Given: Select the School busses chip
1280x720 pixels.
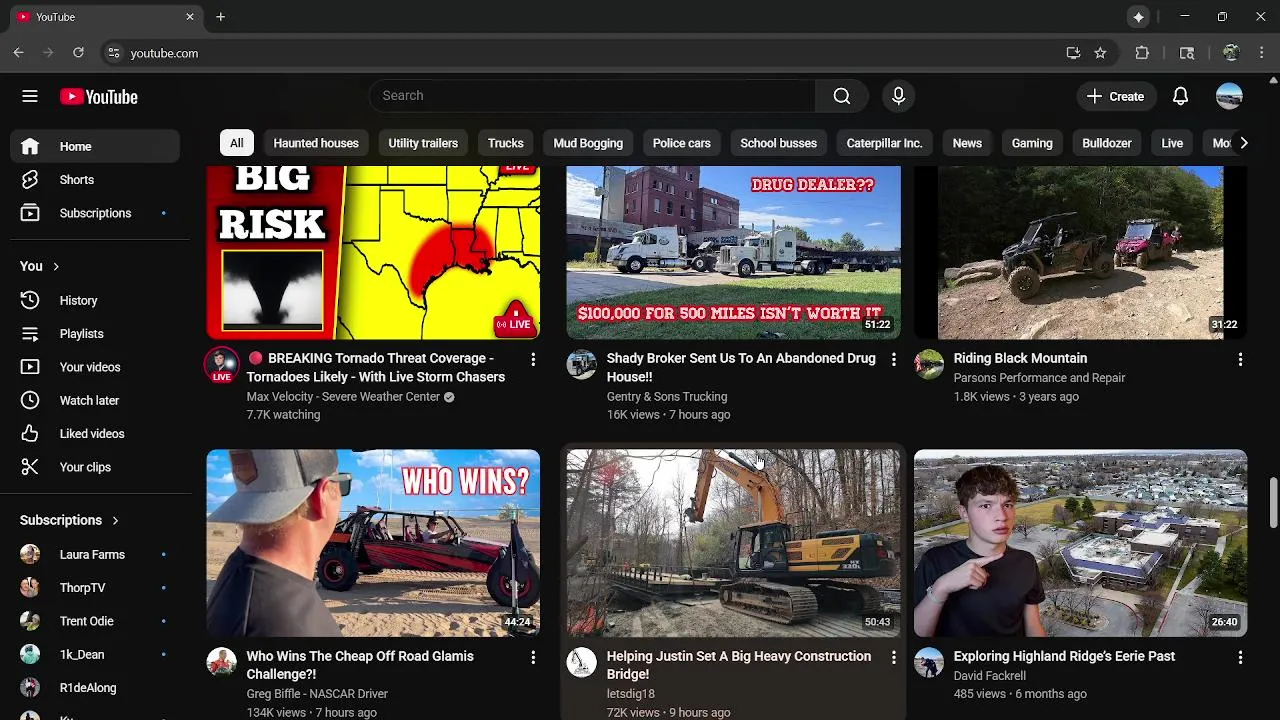Looking at the screenshot, I should point(779,143).
